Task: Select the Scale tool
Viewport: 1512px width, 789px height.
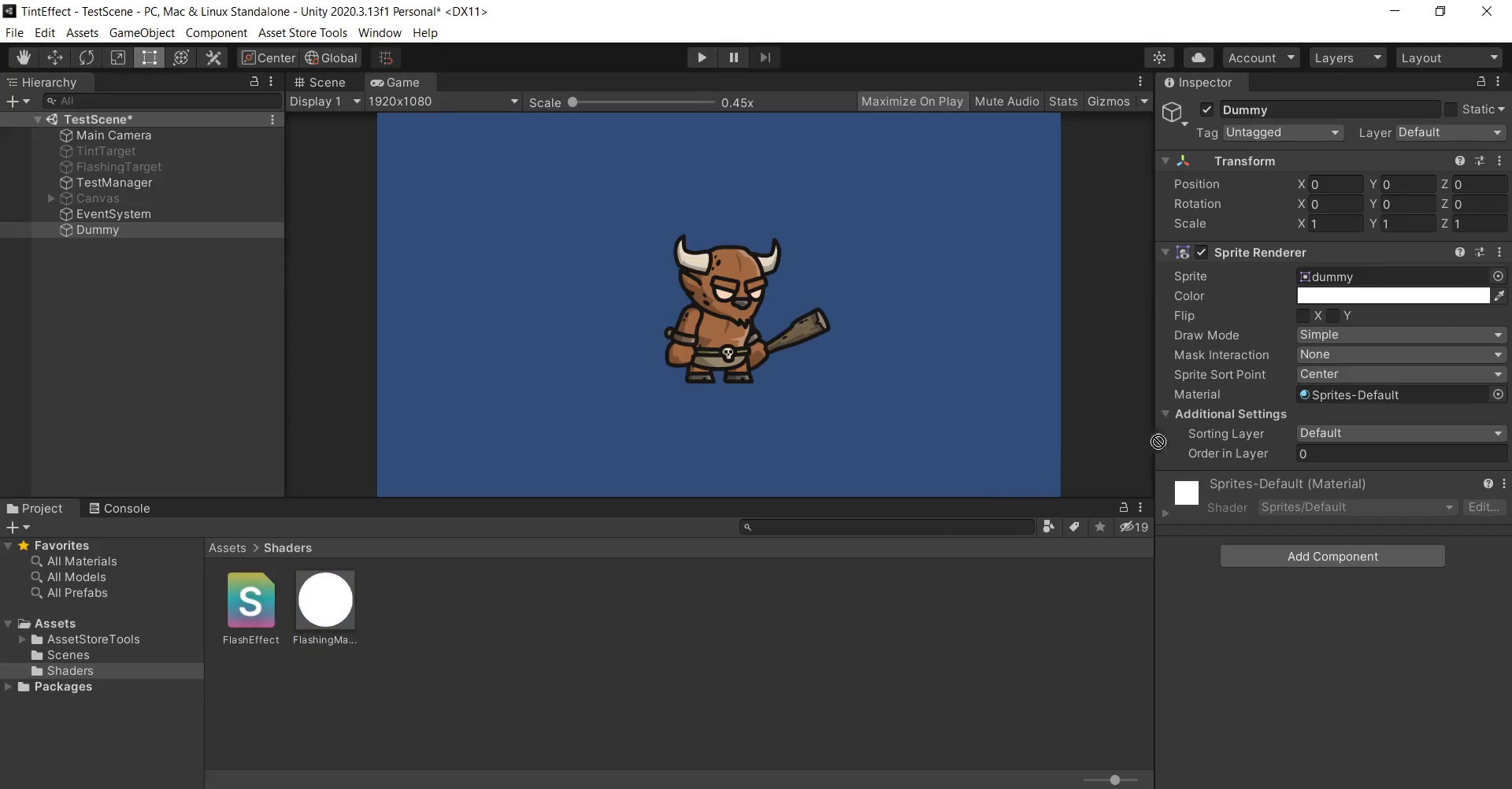Action: coord(118,57)
